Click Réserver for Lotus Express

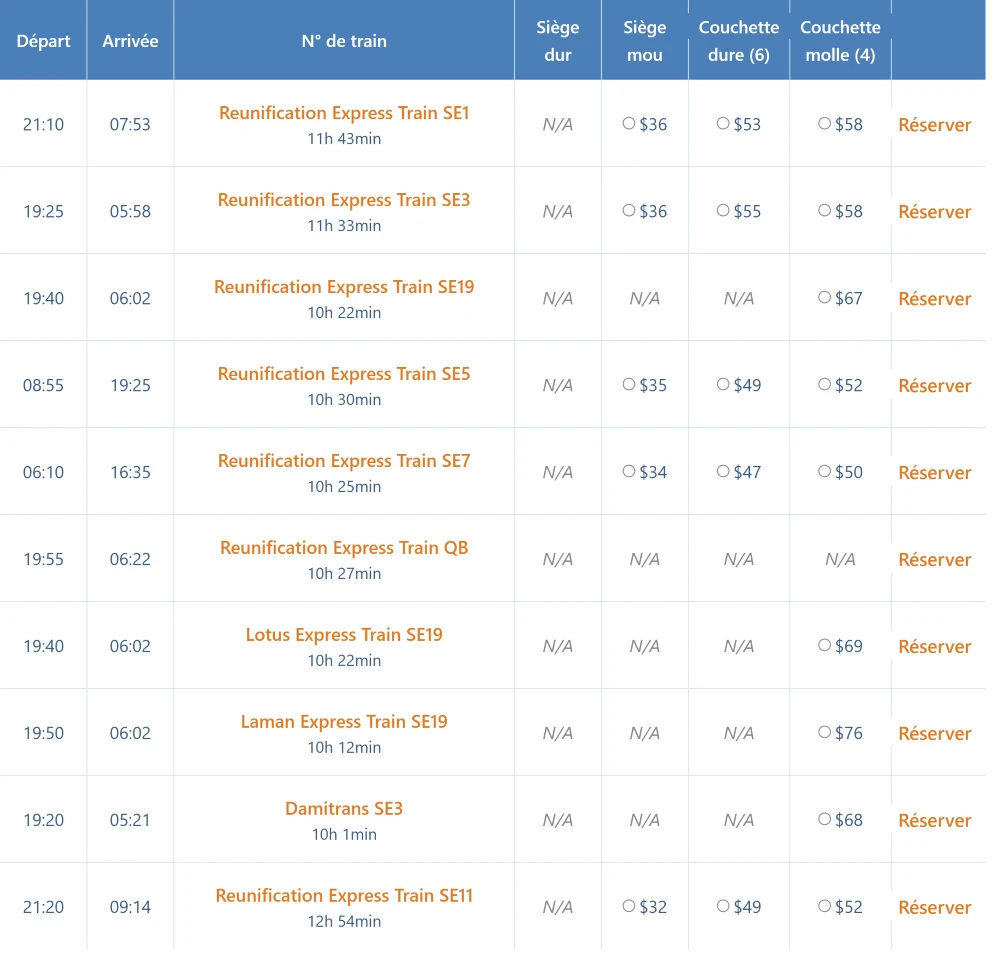tap(934, 646)
